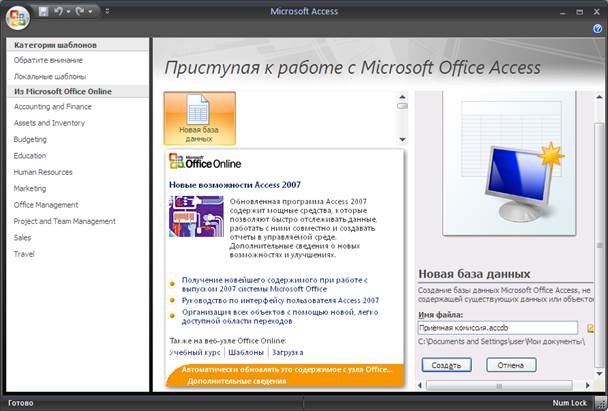Click the Готово status bar text
The image size is (608, 411).
[21, 403]
